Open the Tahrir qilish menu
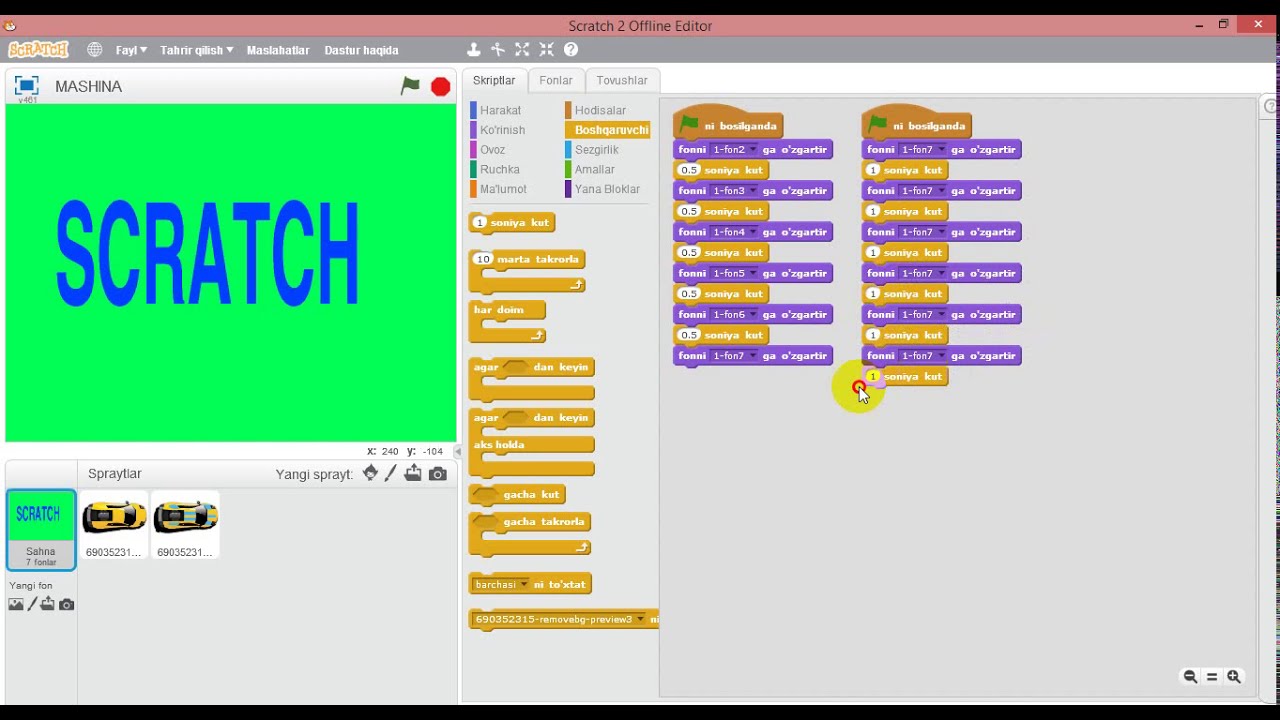This screenshot has width=1280, height=720. [x=197, y=50]
